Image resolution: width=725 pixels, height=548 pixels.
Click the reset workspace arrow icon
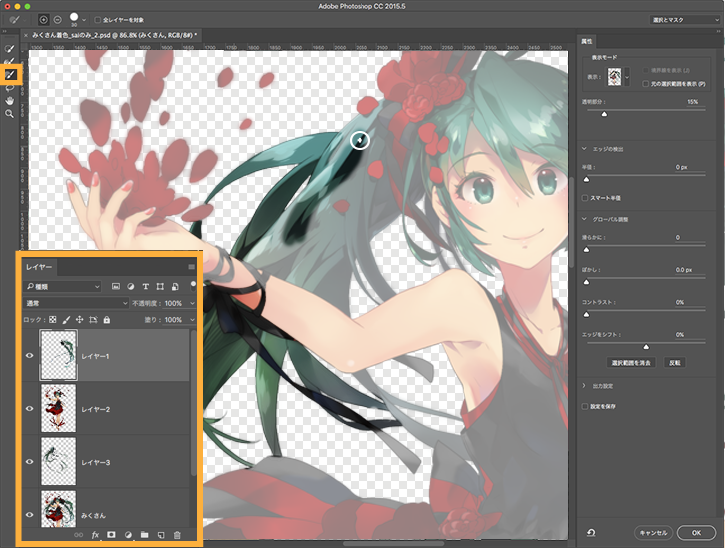click(x=591, y=533)
